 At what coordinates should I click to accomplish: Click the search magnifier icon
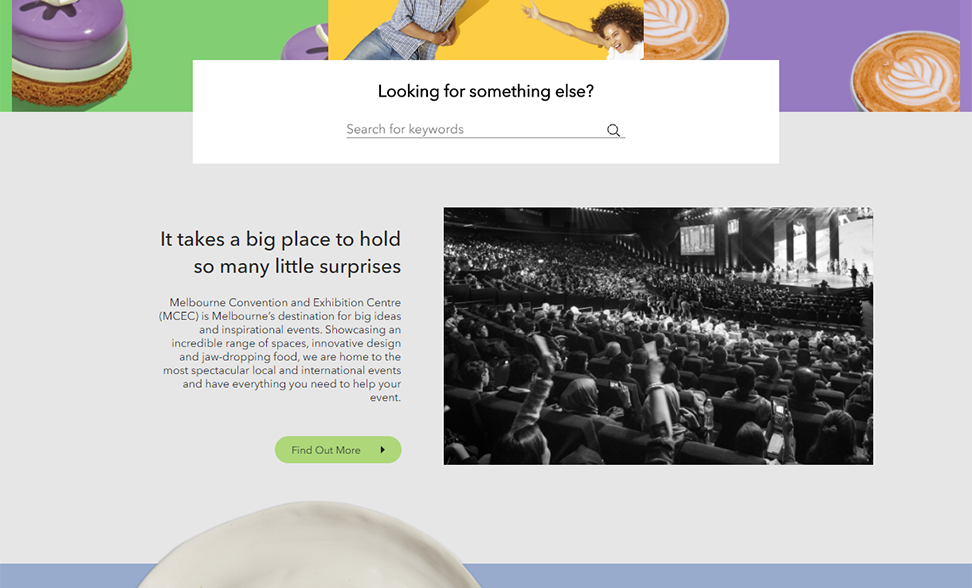(x=613, y=130)
